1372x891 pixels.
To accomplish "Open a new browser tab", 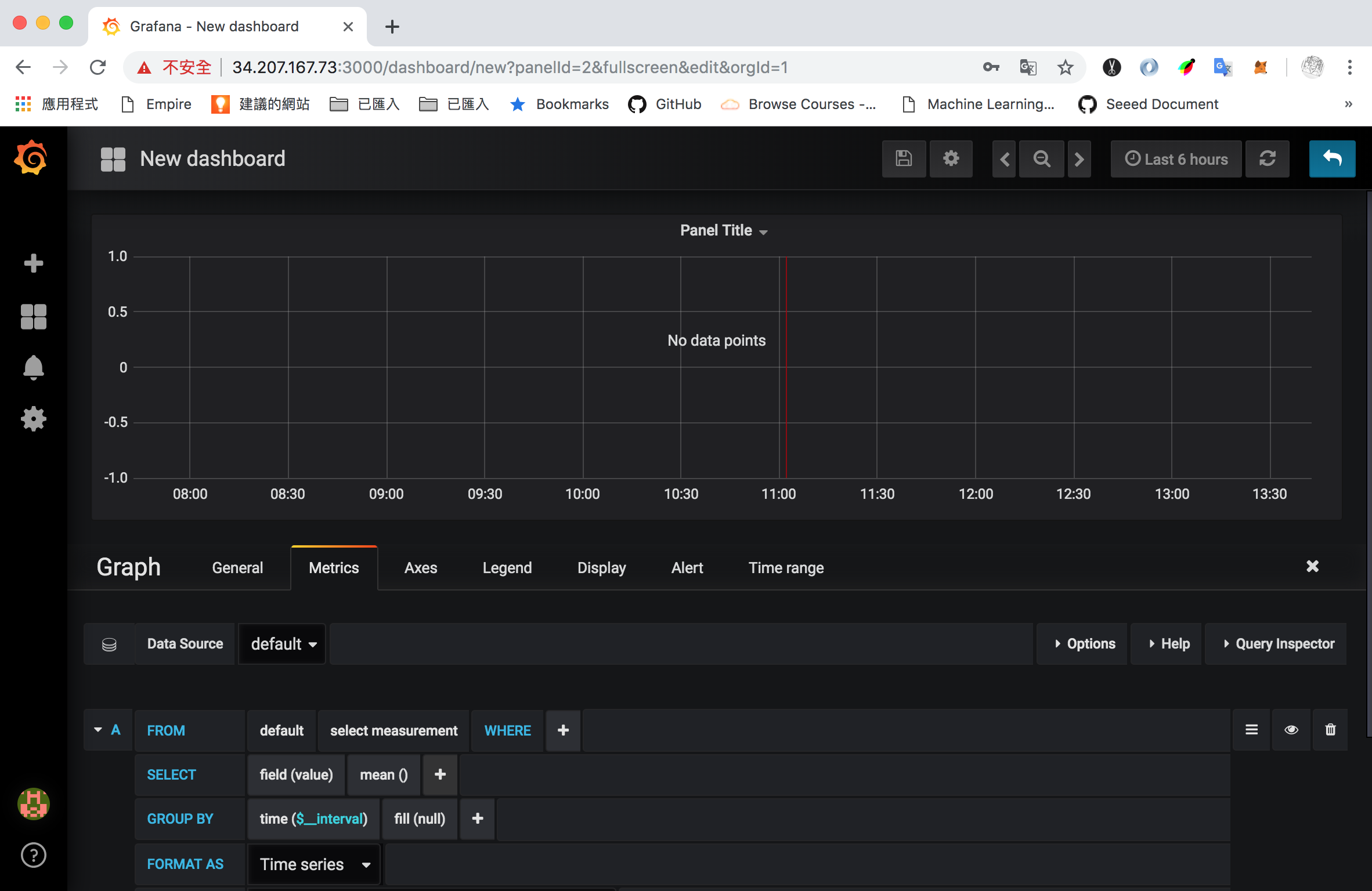I will coord(392,27).
